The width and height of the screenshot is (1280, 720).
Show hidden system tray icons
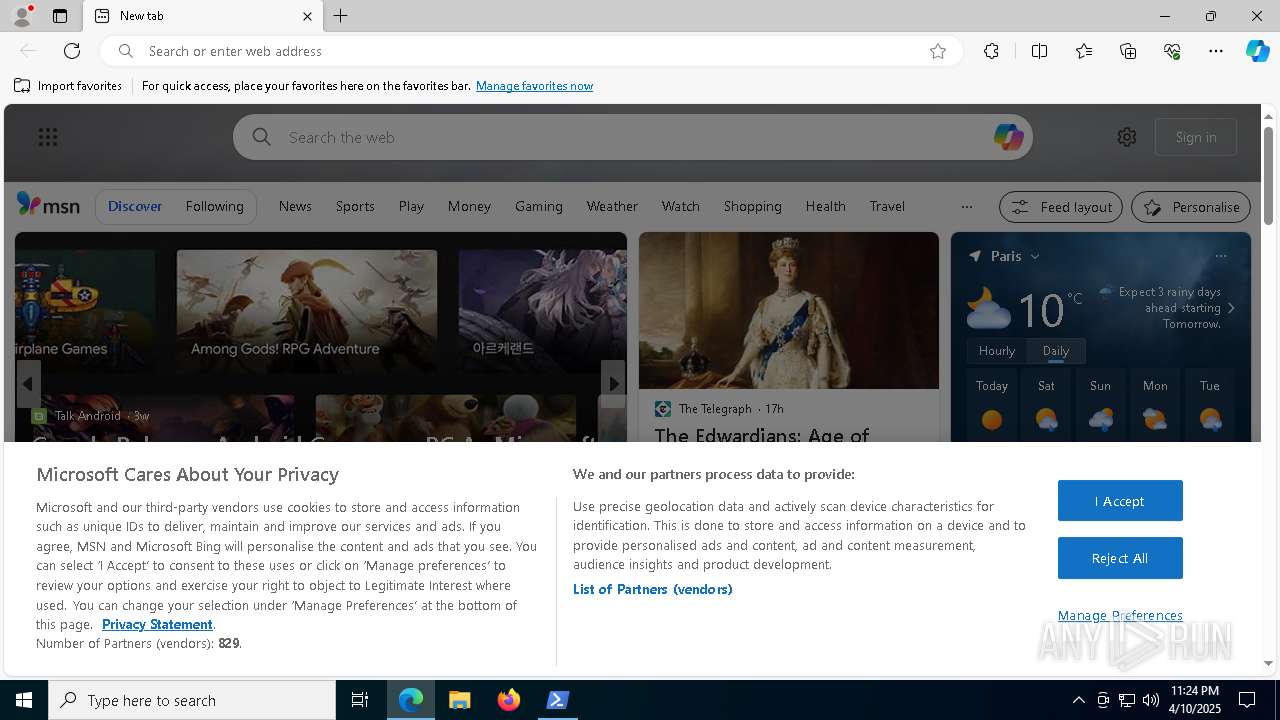coord(1078,700)
